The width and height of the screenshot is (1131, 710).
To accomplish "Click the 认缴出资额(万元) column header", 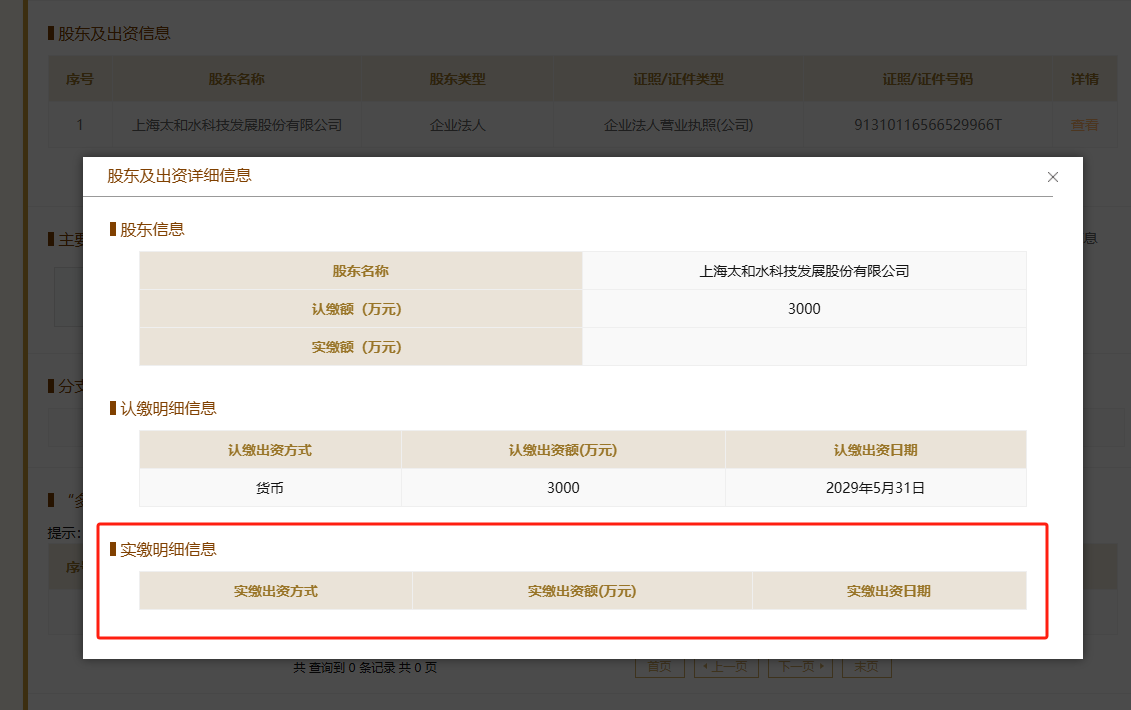I will 563,450.
